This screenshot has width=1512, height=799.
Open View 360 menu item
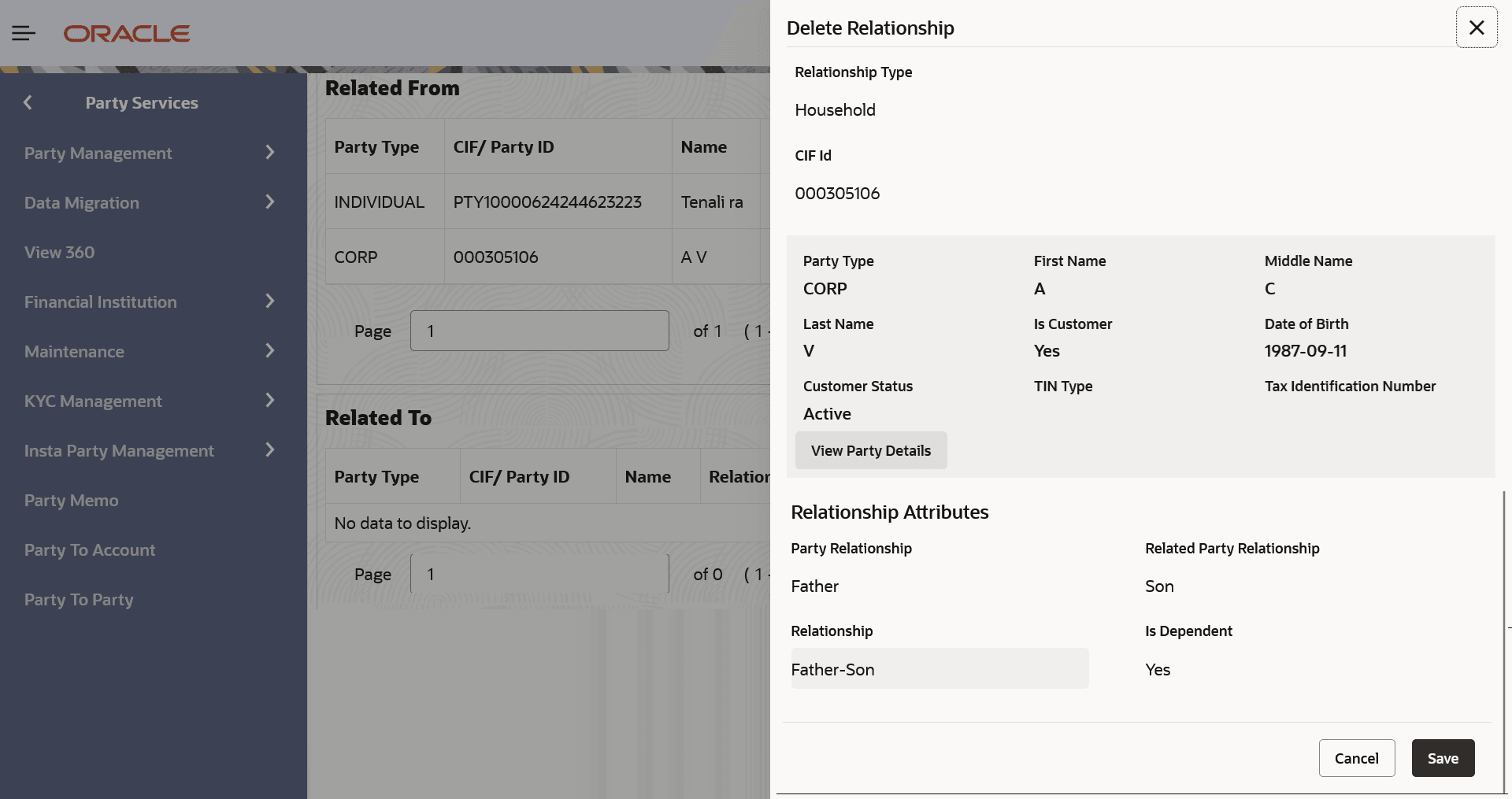coord(59,253)
